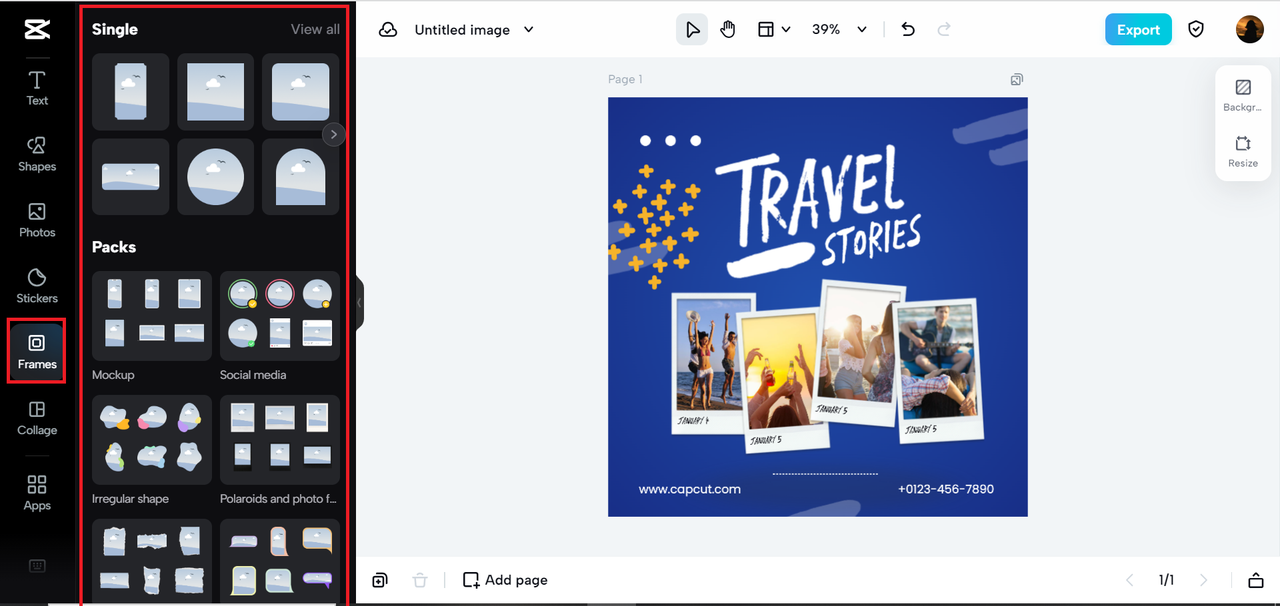The width and height of the screenshot is (1280, 606).
Task: Select the wide landscape single frame
Action: pos(131,177)
